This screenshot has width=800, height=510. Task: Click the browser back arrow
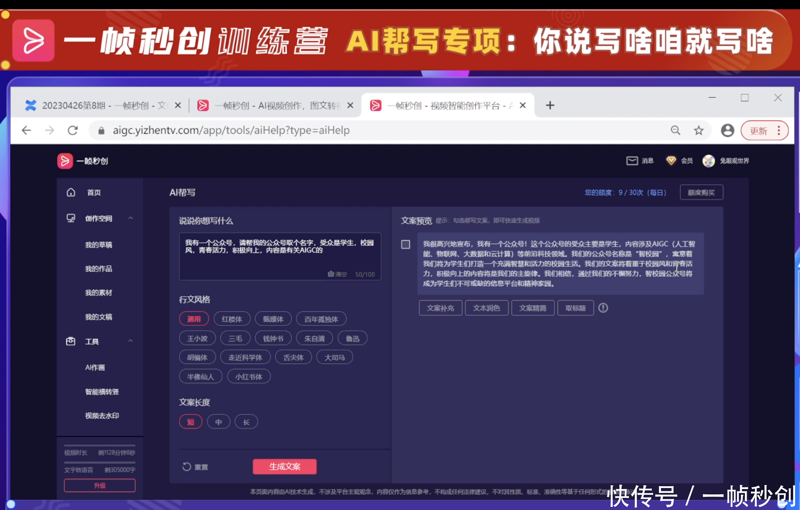(27, 131)
